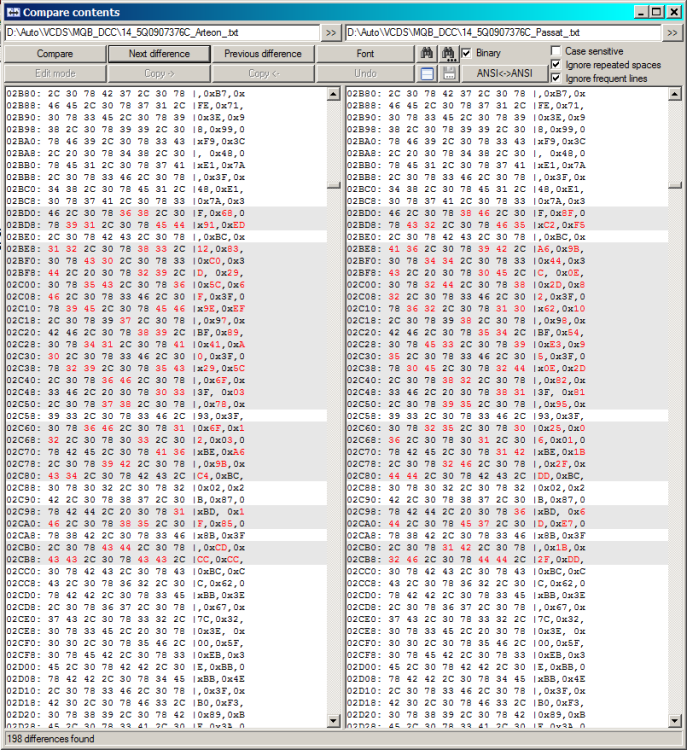
Task: Turn off Ignore frequent lines
Action: 556,78
